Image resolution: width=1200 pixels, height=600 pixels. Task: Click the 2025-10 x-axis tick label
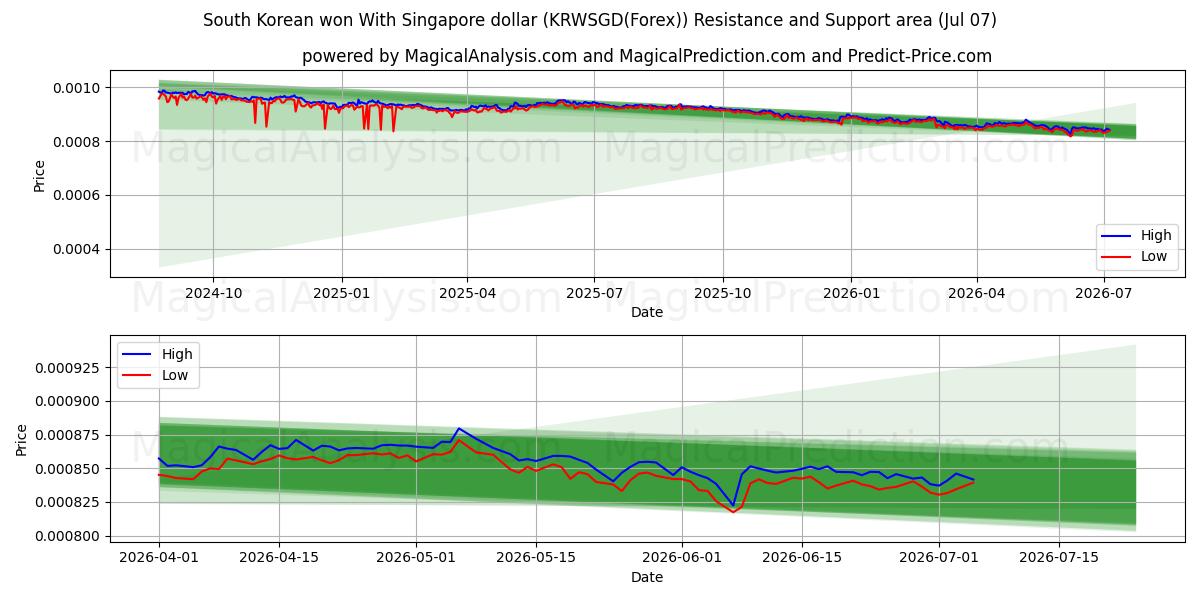(723, 294)
